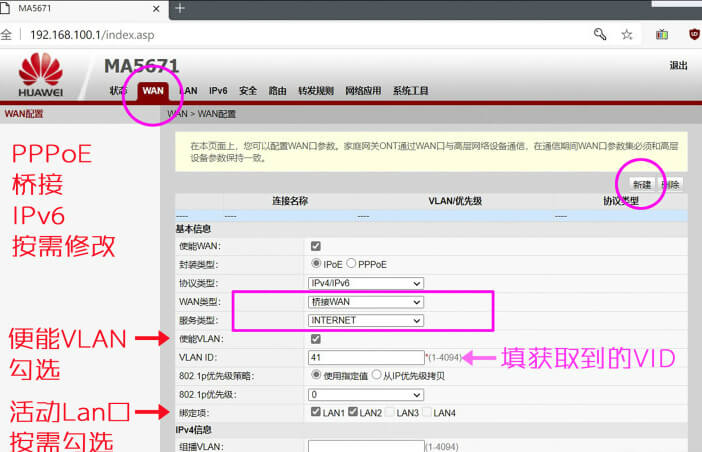
Task: Select the IPoE encapsulation radio
Action: tap(316, 264)
